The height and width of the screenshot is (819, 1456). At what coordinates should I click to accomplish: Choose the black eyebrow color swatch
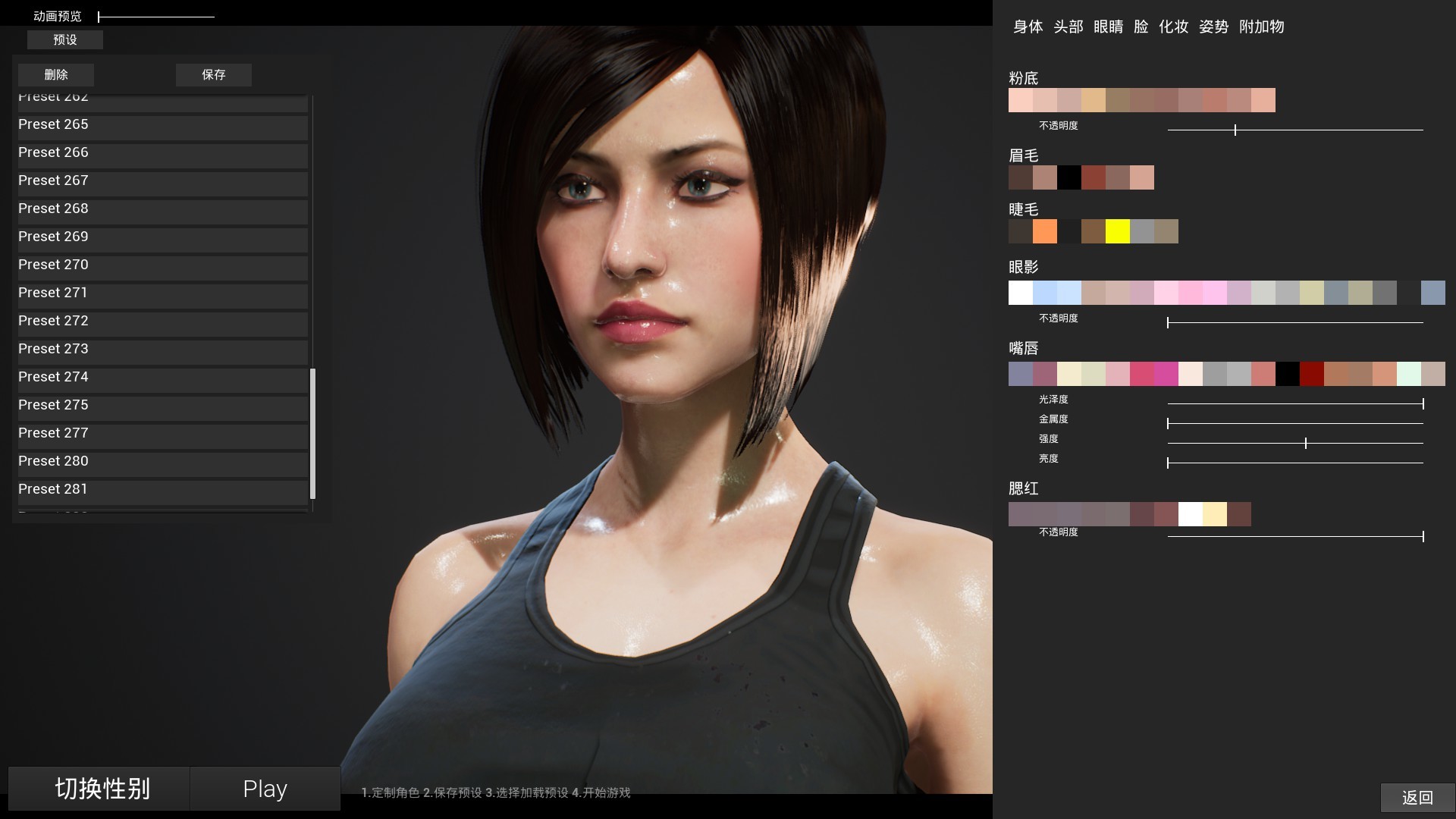[x=1068, y=177]
